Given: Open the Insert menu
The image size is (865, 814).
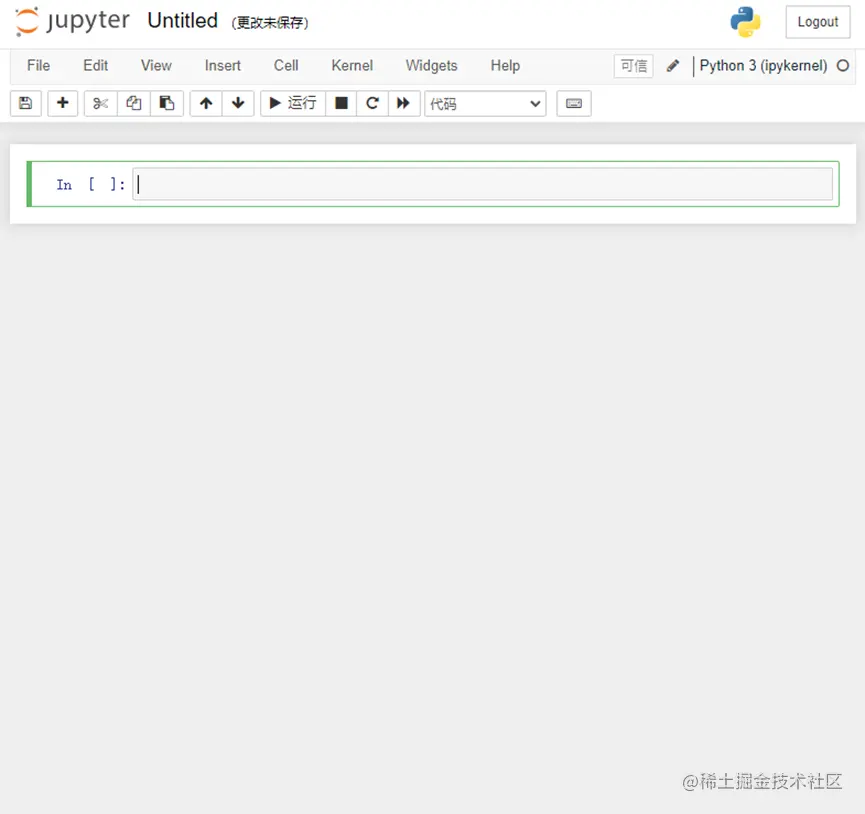Looking at the screenshot, I should click(x=222, y=66).
